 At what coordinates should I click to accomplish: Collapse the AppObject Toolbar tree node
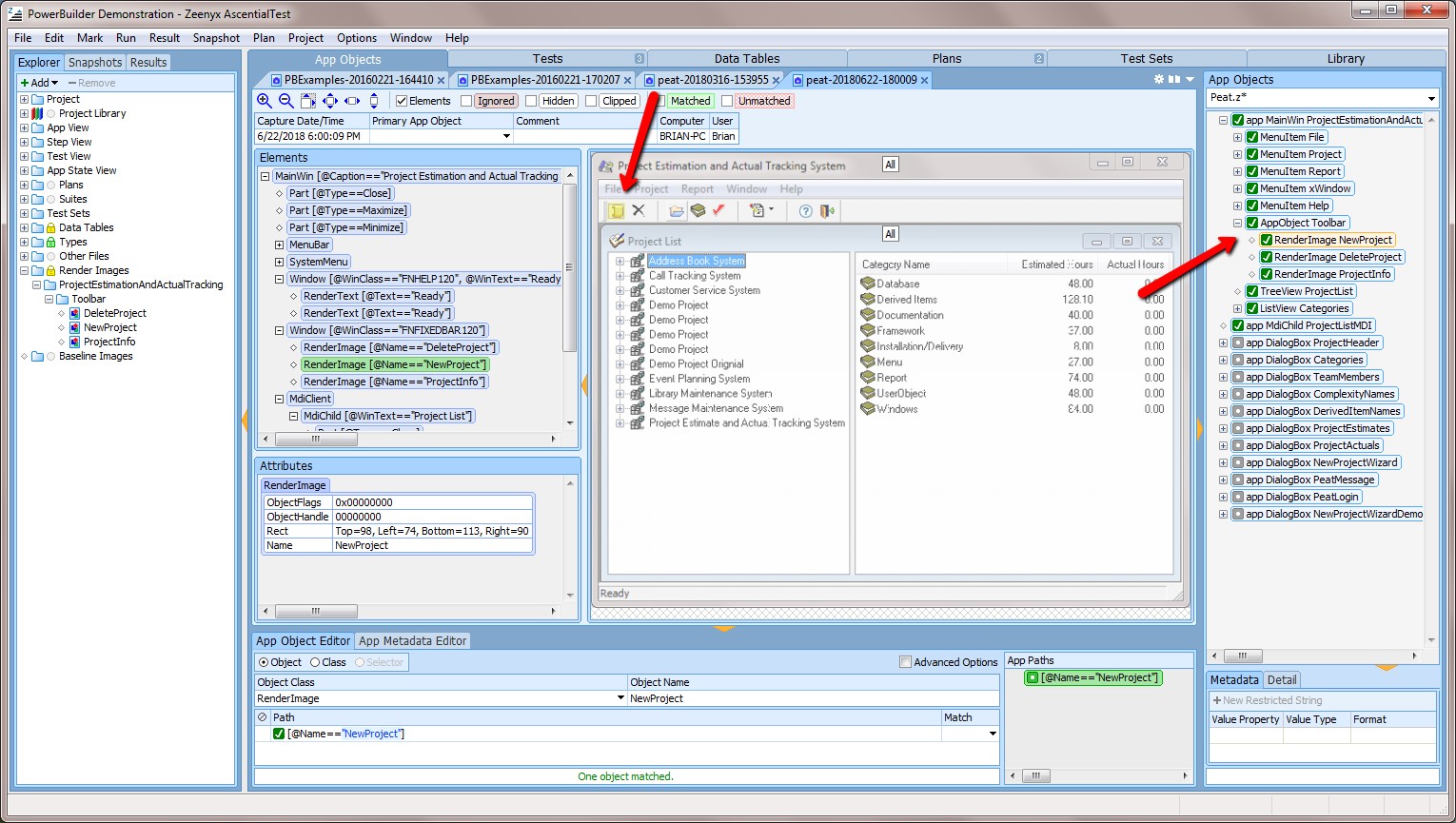[1238, 223]
